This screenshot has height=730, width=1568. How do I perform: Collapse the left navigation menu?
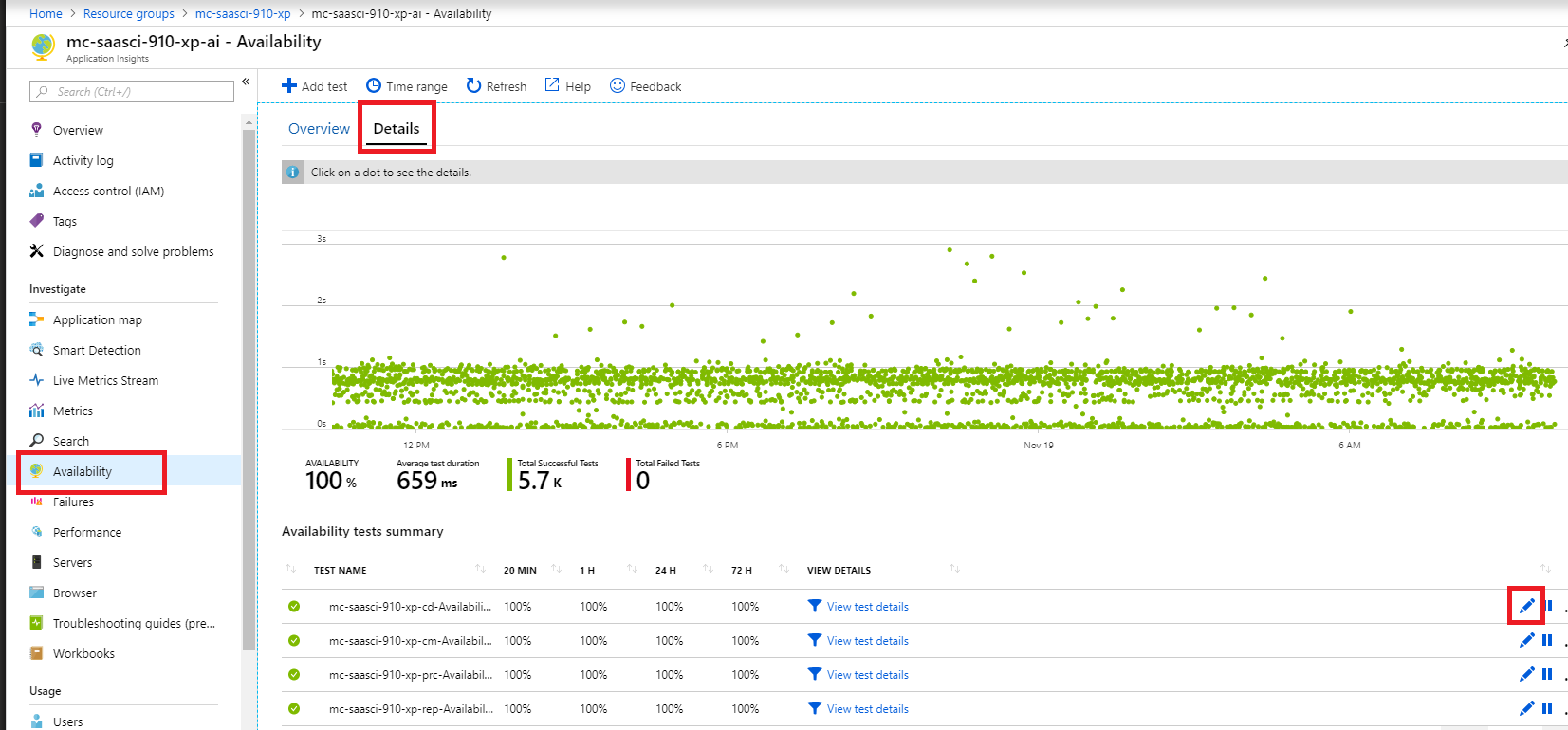click(246, 82)
